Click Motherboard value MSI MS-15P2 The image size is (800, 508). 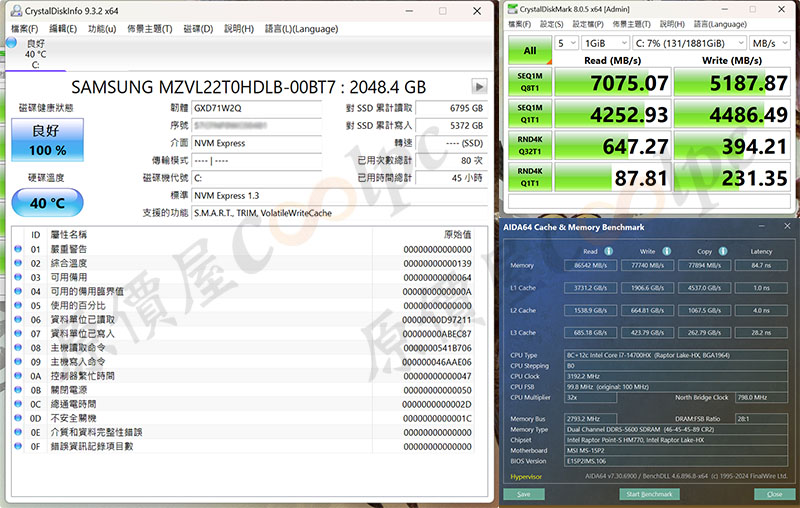click(676, 450)
